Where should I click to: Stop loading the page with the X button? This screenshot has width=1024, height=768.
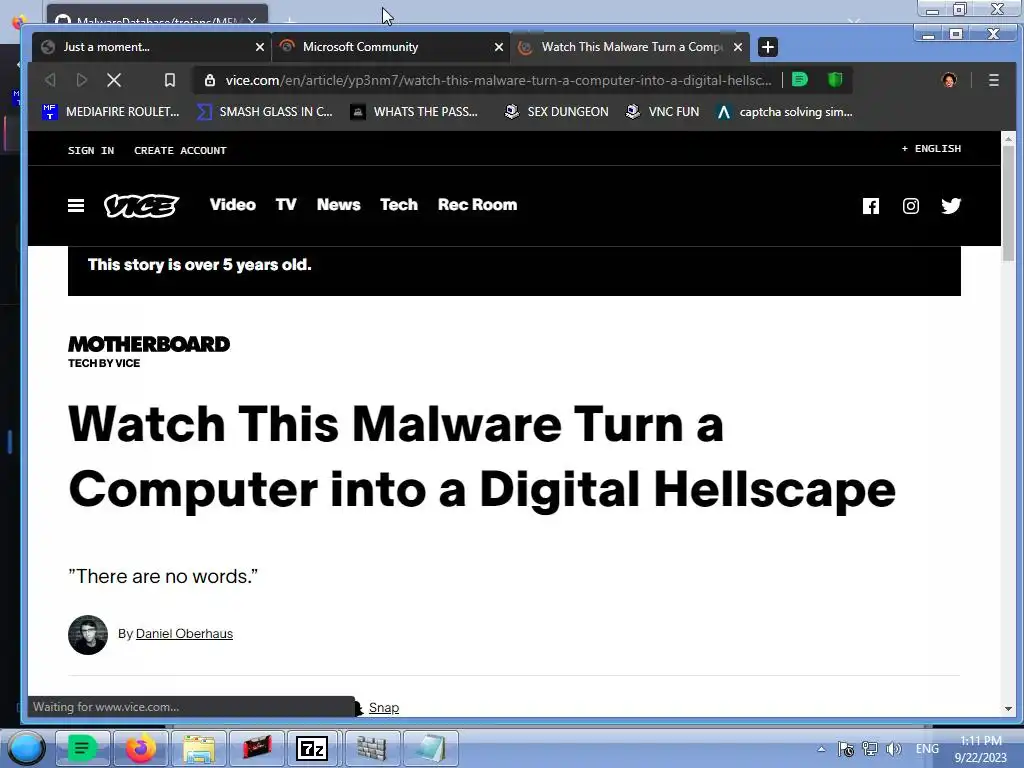click(x=114, y=80)
